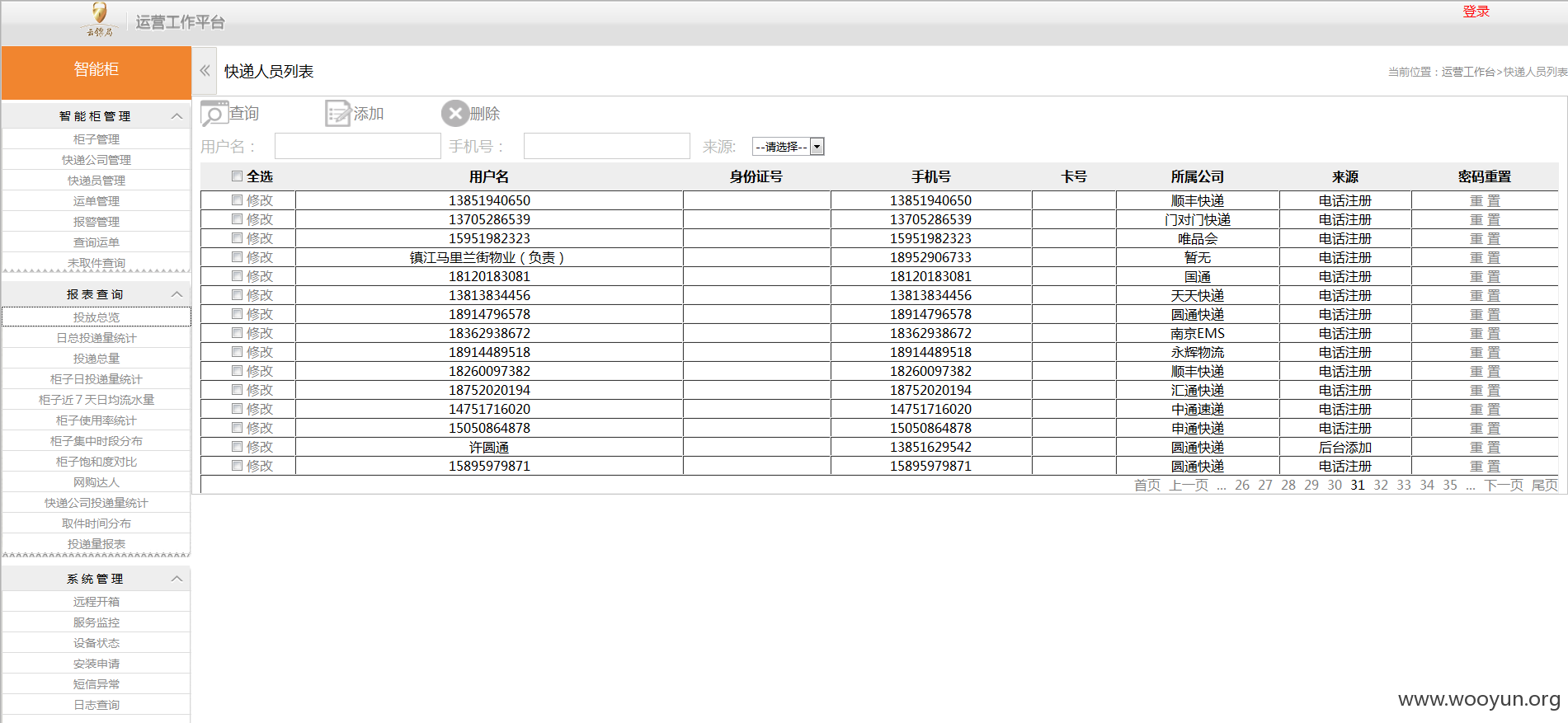Go to page 32

[1381, 485]
